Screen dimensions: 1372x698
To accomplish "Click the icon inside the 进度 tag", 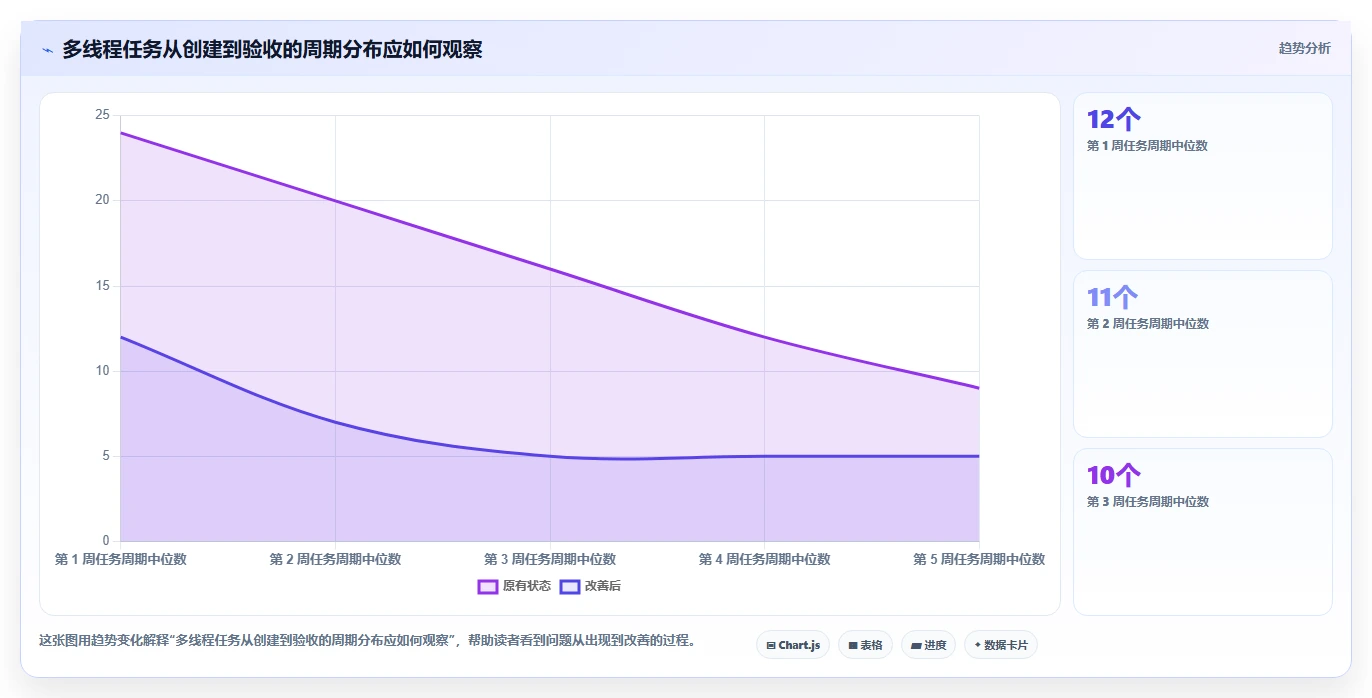I will tap(916, 646).
